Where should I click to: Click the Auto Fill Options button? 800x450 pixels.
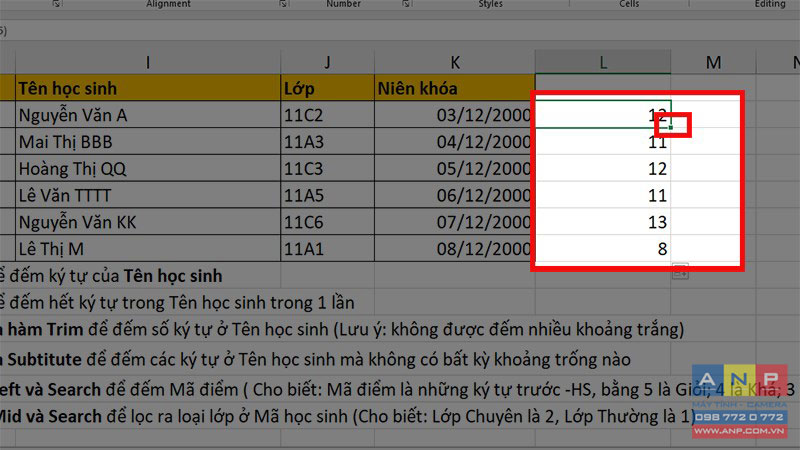coord(680,271)
